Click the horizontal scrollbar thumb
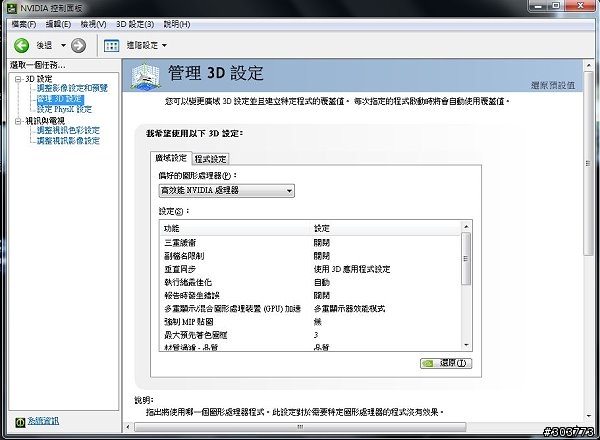The image size is (600, 440). (300, 427)
